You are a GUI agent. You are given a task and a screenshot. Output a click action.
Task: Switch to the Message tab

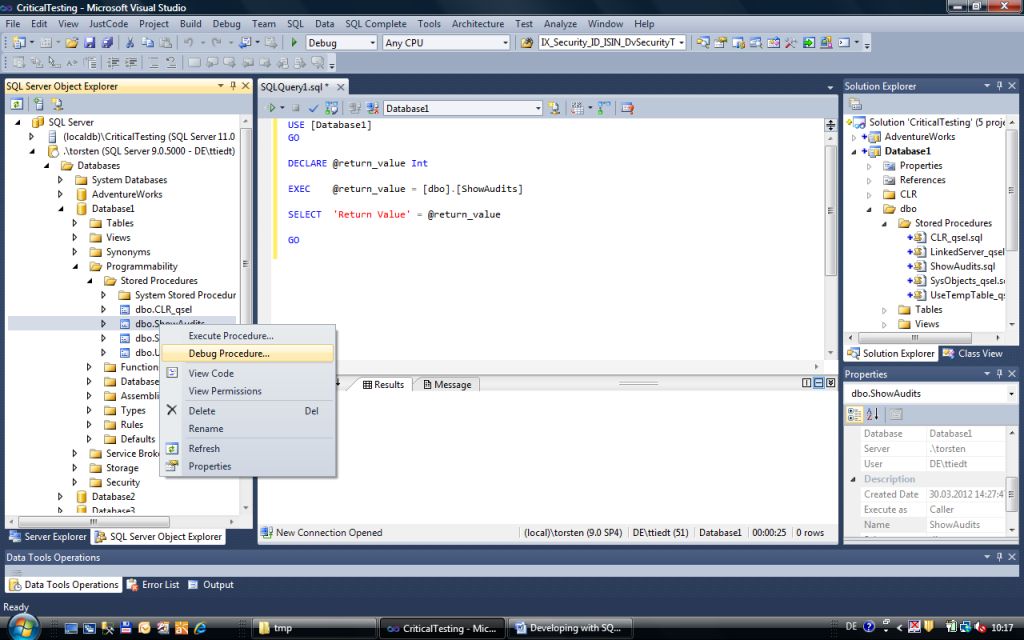point(447,385)
